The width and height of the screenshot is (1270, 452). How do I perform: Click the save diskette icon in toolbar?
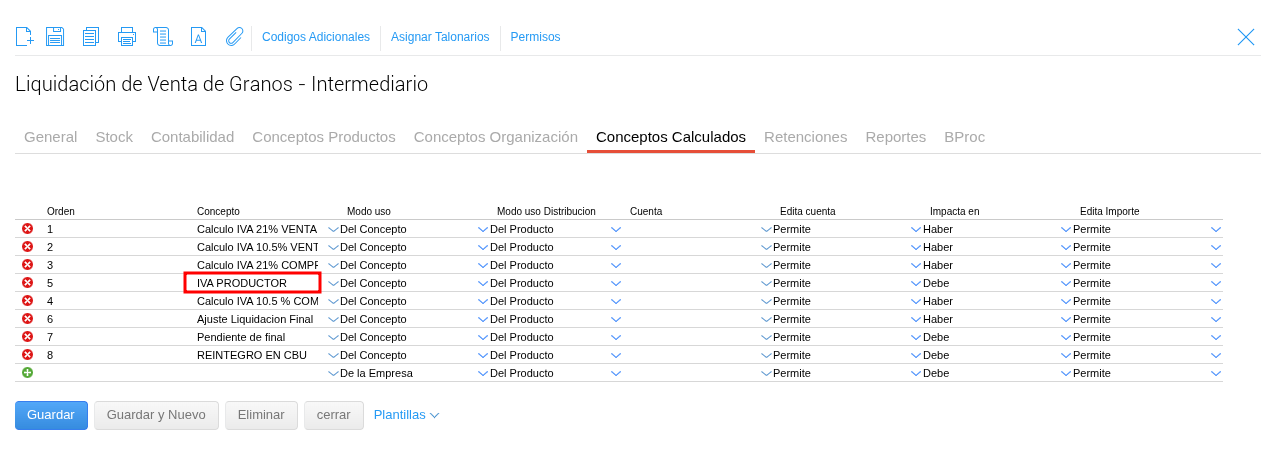click(x=55, y=37)
